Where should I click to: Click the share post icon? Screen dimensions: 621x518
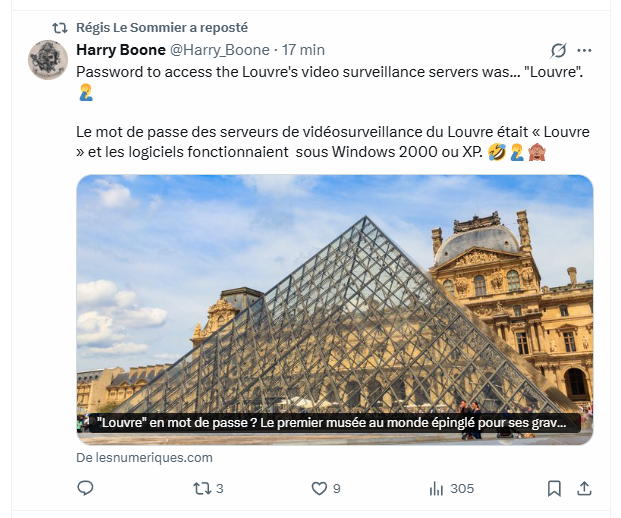(585, 488)
